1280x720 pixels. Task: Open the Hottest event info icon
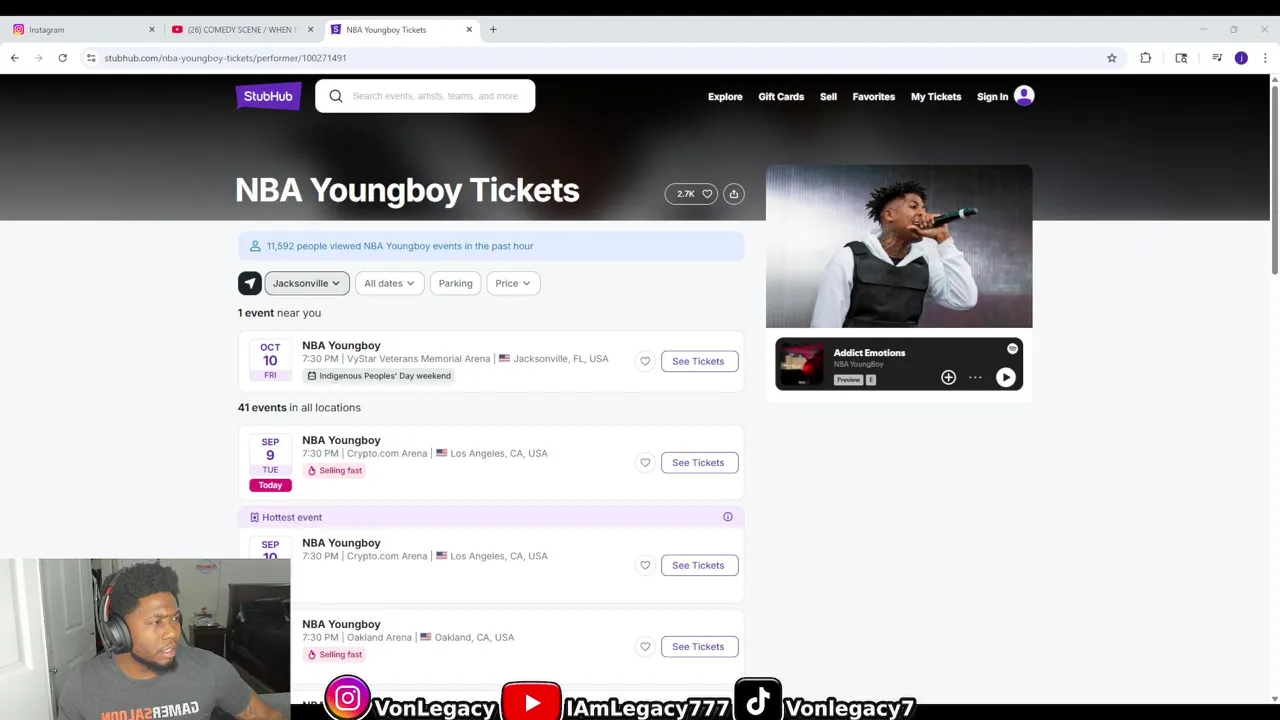[x=728, y=517]
